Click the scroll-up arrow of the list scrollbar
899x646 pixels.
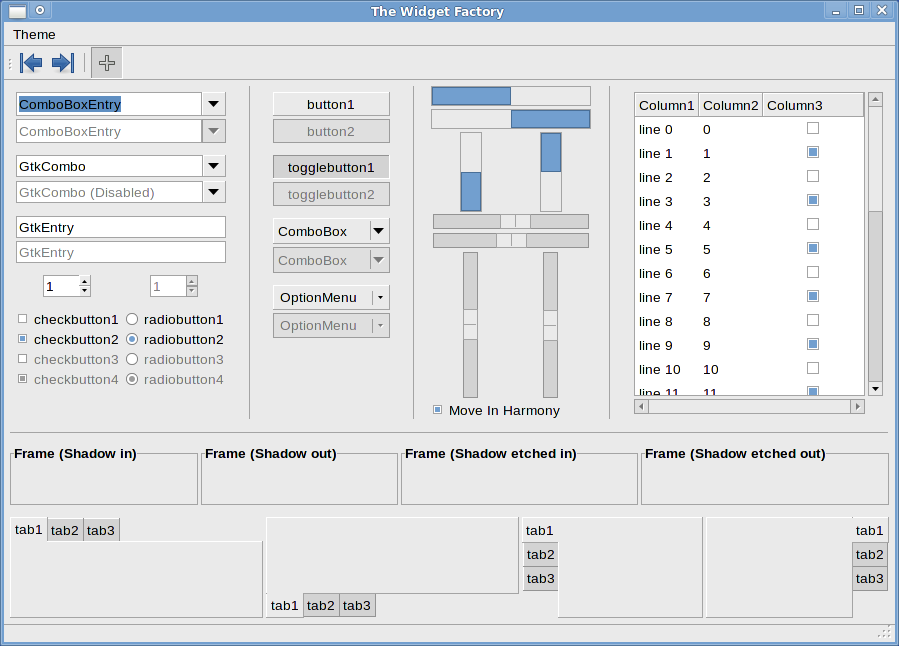point(875,99)
